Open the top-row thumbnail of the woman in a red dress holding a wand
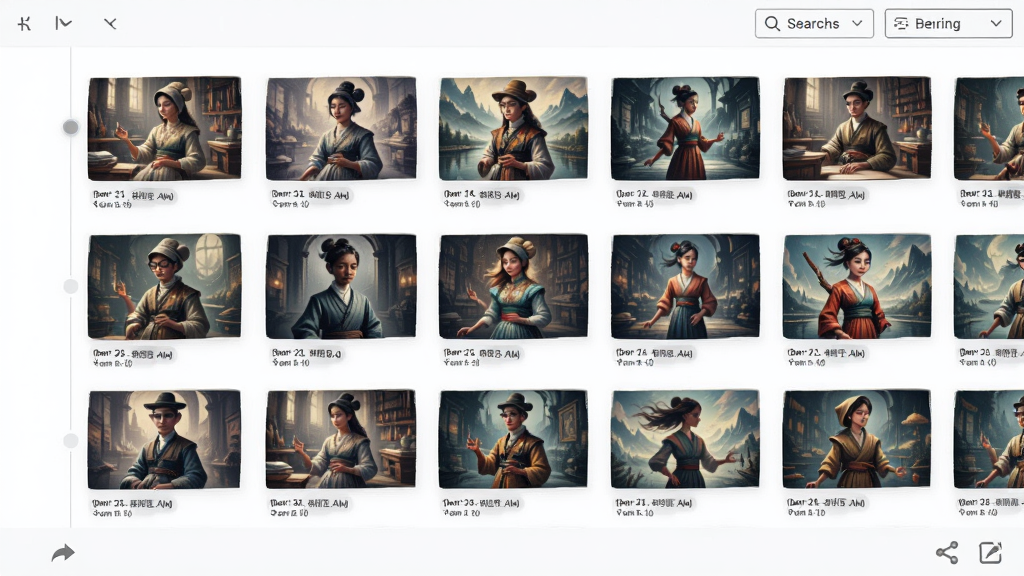This screenshot has height=576, width=1024. (685, 128)
